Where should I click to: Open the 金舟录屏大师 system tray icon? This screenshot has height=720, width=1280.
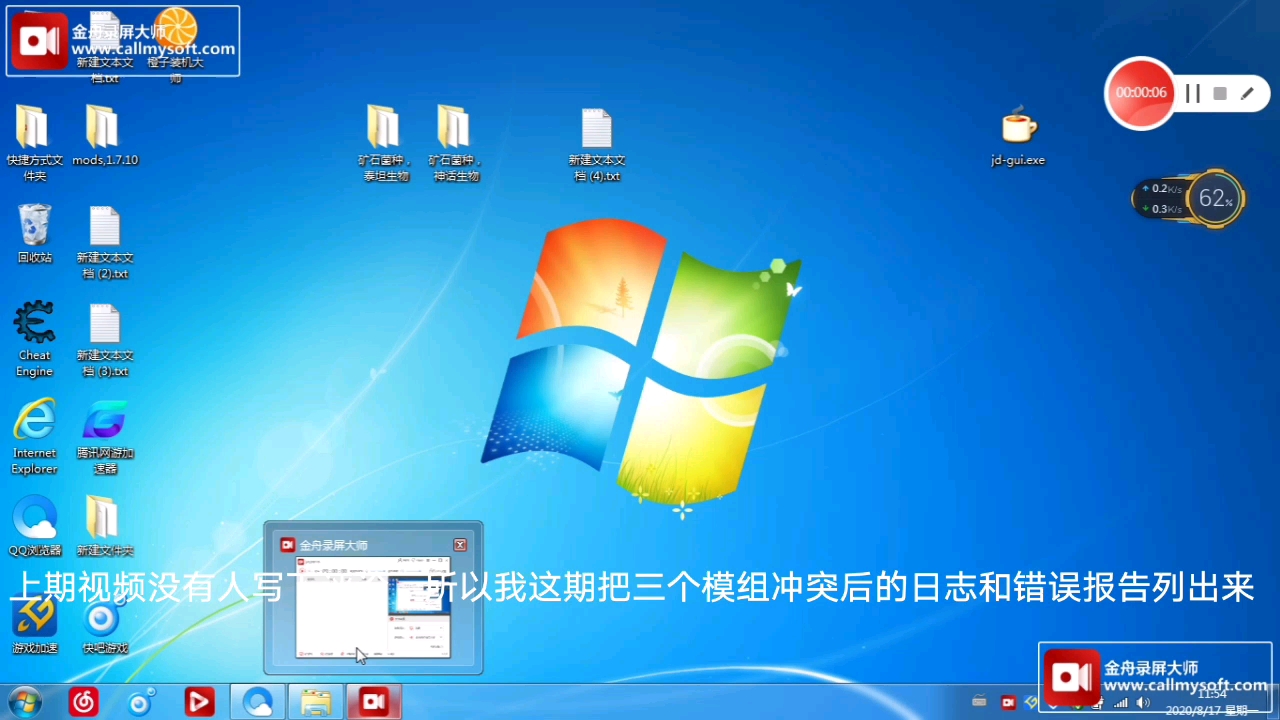1007,702
